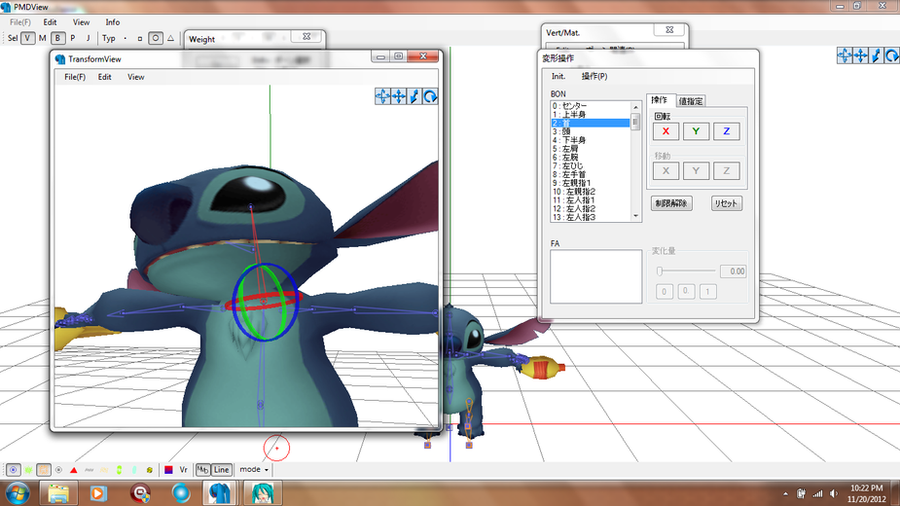
Task: Click the volume icon in system tray
Action: [x=833, y=493]
